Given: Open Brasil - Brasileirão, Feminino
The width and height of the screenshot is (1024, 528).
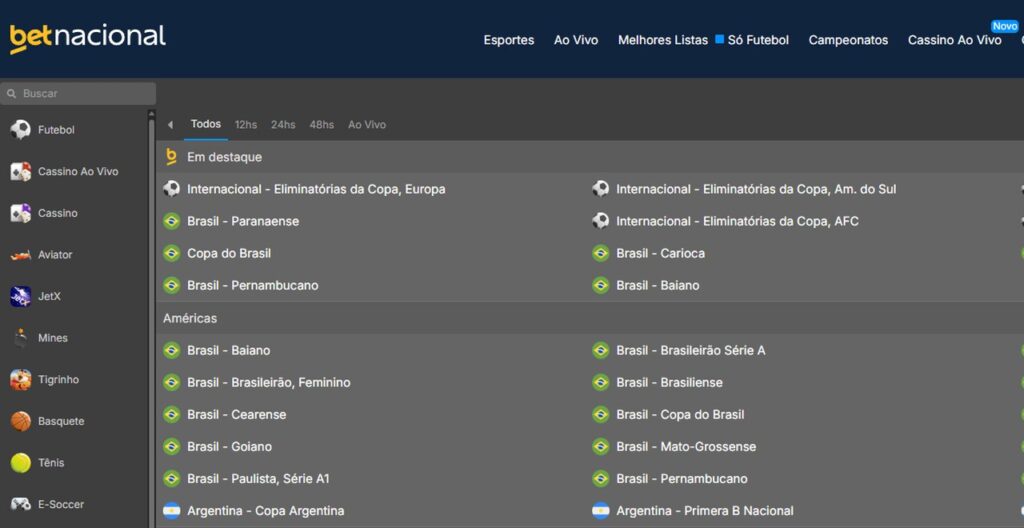Looking at the screenshot, I should pos(269,382).
